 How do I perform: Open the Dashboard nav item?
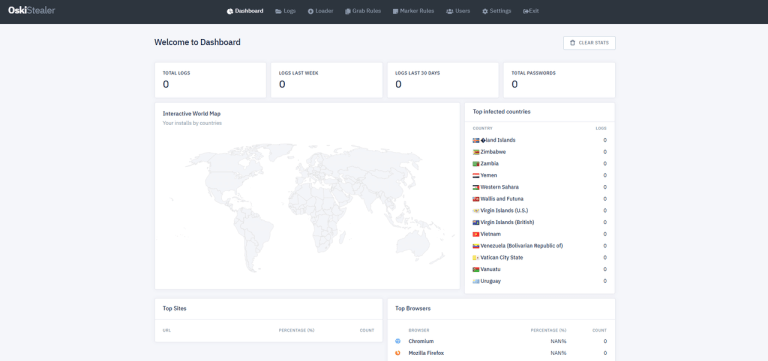coord(245,11)
